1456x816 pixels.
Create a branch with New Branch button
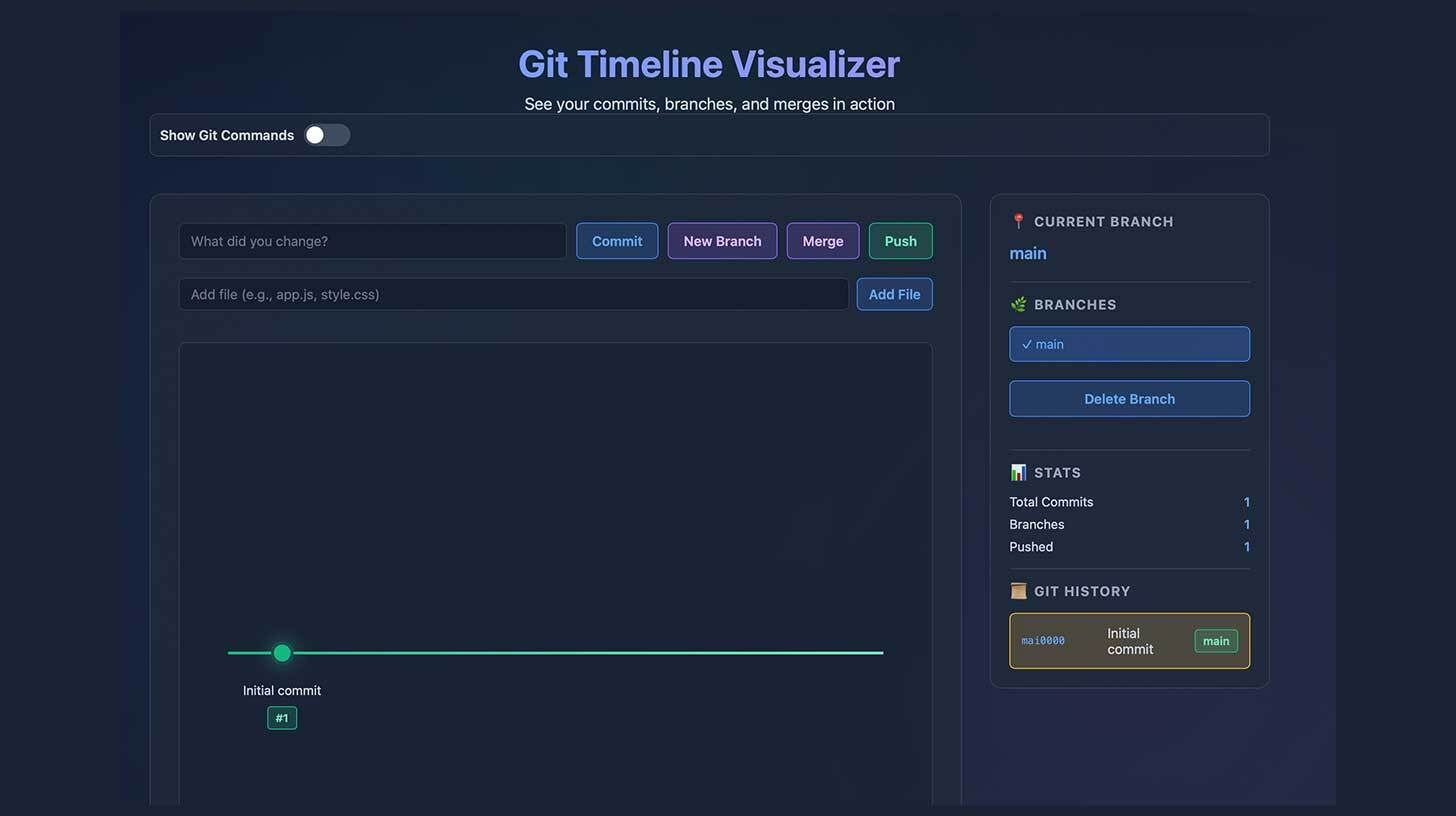[x=722, y=241]
